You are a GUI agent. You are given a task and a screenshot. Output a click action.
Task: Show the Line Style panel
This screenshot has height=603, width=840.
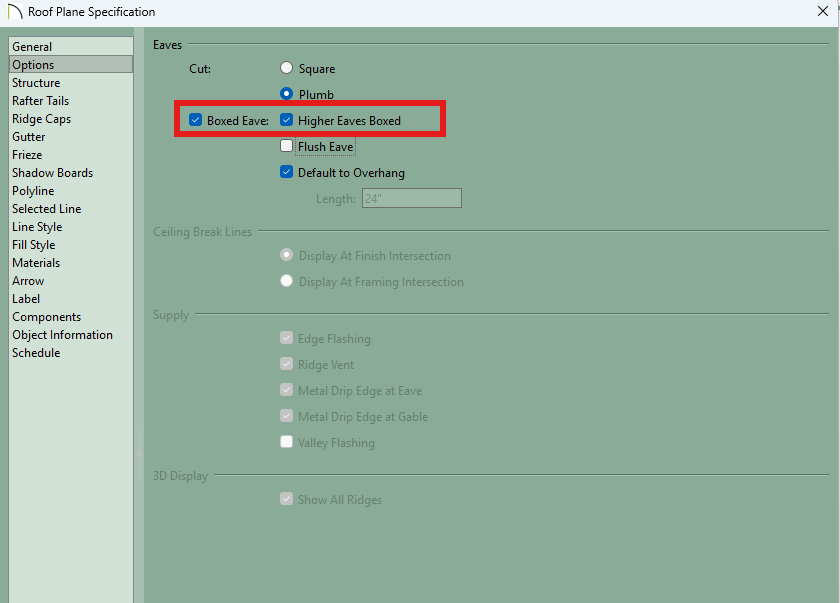[x=37, y=227]
